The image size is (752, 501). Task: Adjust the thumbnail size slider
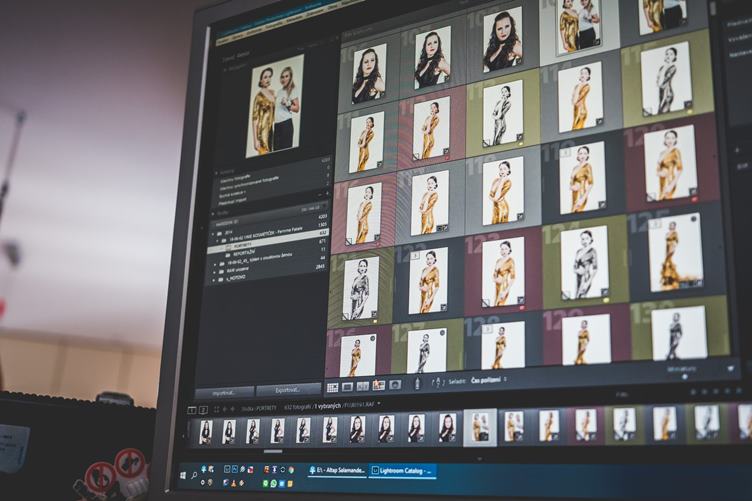coord(684,377)
